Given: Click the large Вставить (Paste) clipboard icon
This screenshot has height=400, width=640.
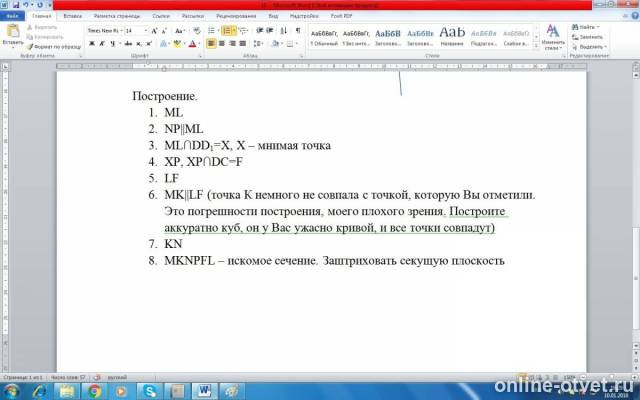Looking at the screenshot, I should tap(13, 31).
